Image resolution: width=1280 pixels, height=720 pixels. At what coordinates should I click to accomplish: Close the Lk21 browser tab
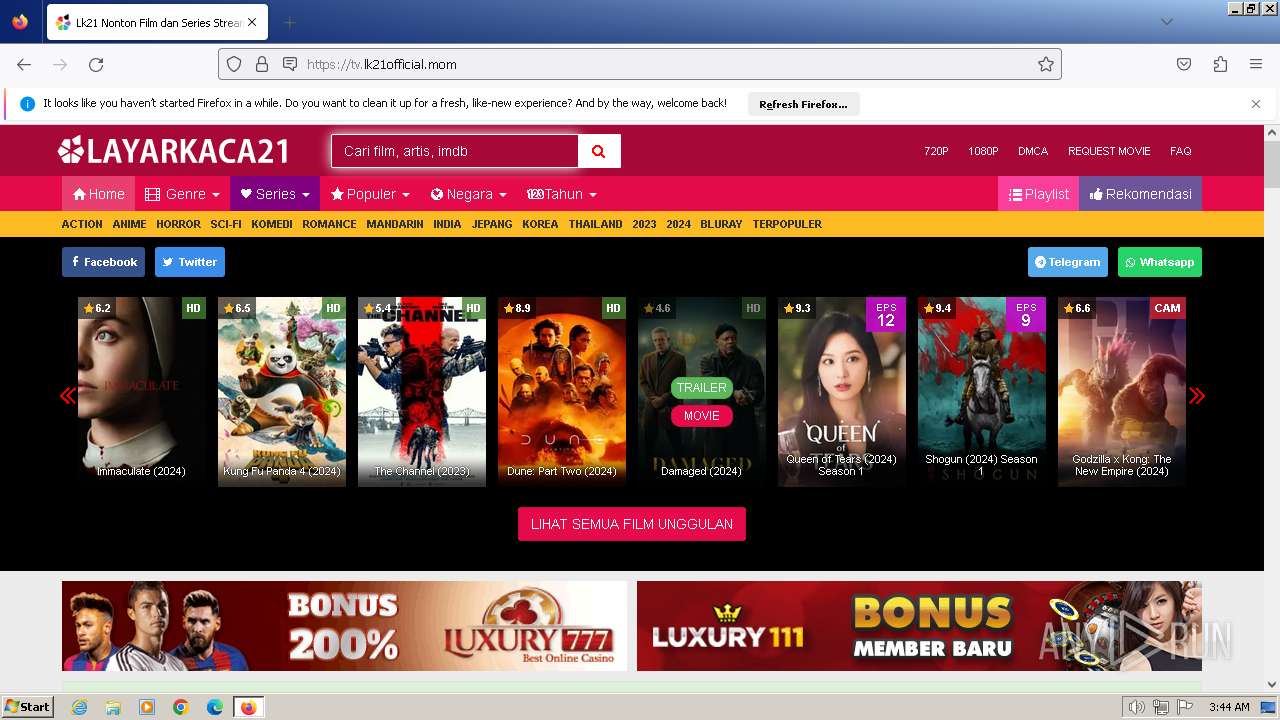251,22
